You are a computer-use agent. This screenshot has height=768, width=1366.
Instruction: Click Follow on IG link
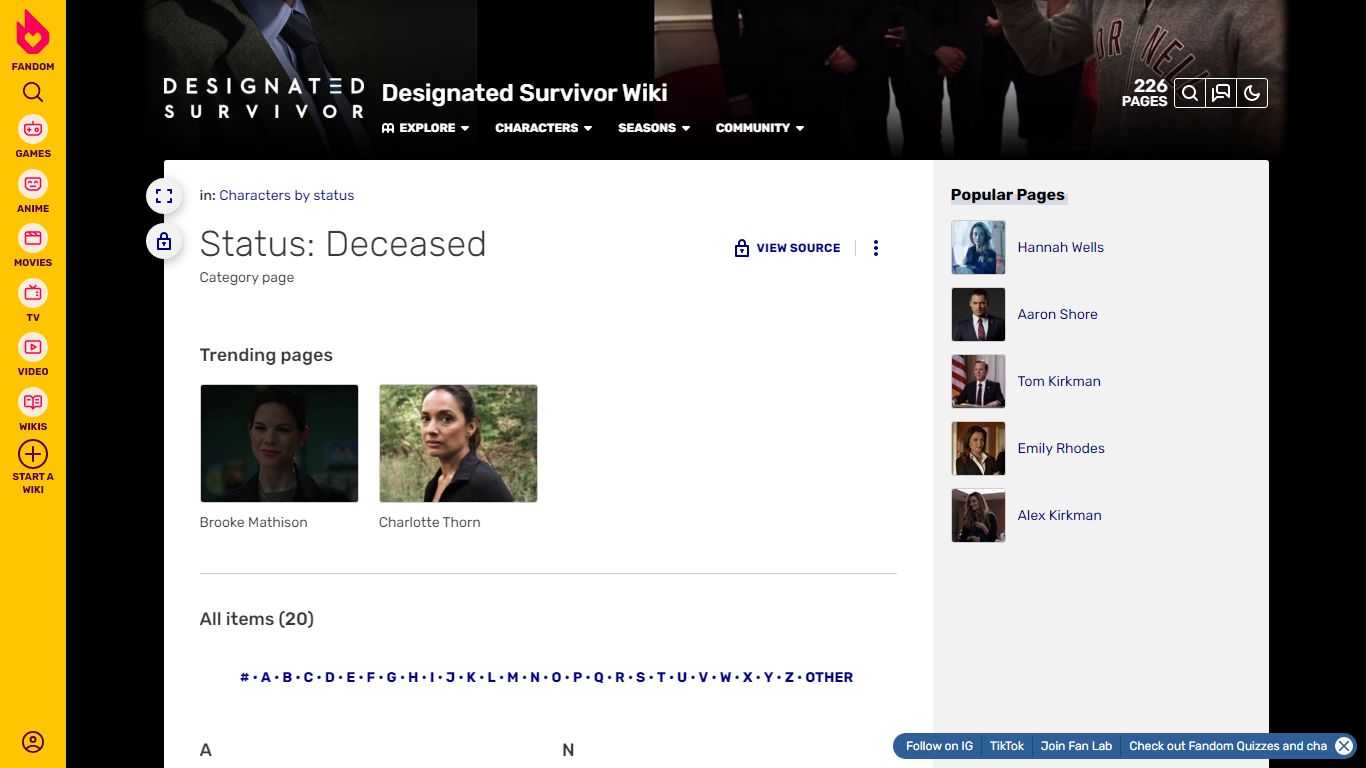click(x=939, y=746)
